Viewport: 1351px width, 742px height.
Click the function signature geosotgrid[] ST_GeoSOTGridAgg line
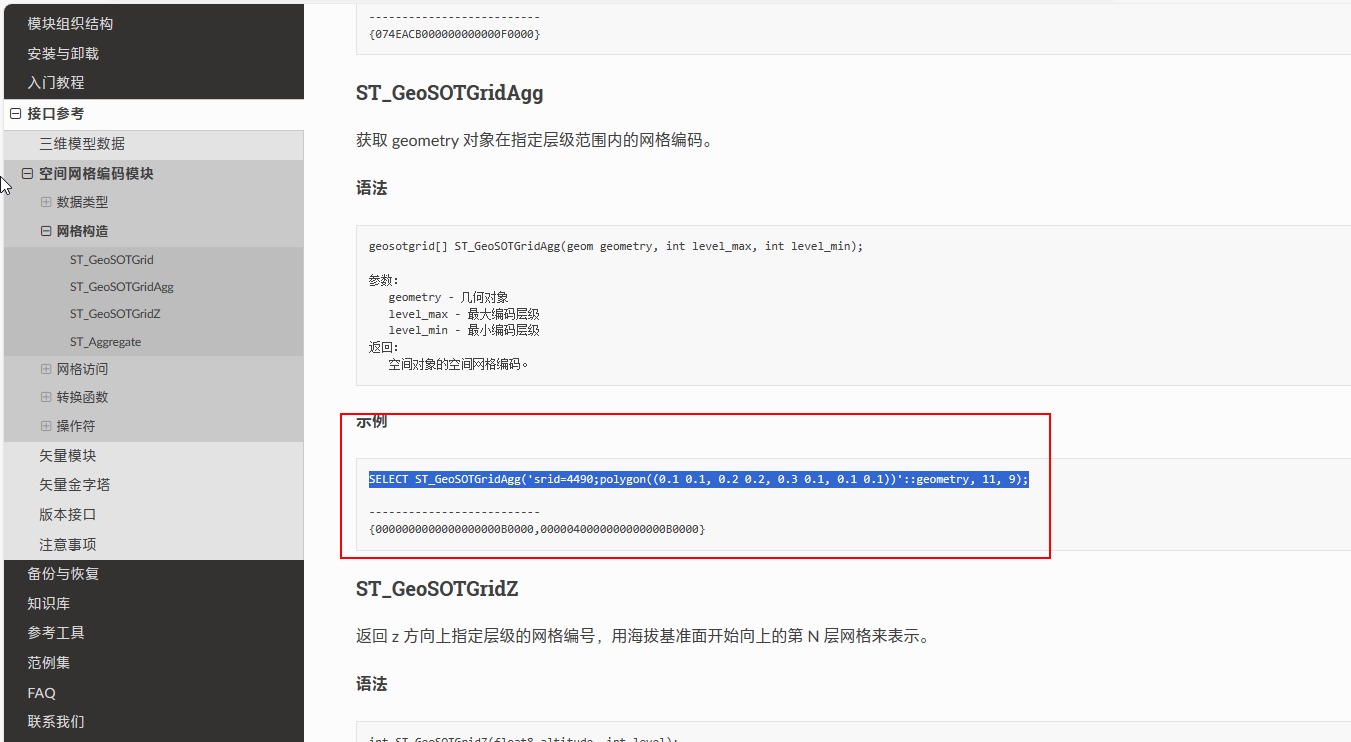pyautogui.click(x=616, y=246)
